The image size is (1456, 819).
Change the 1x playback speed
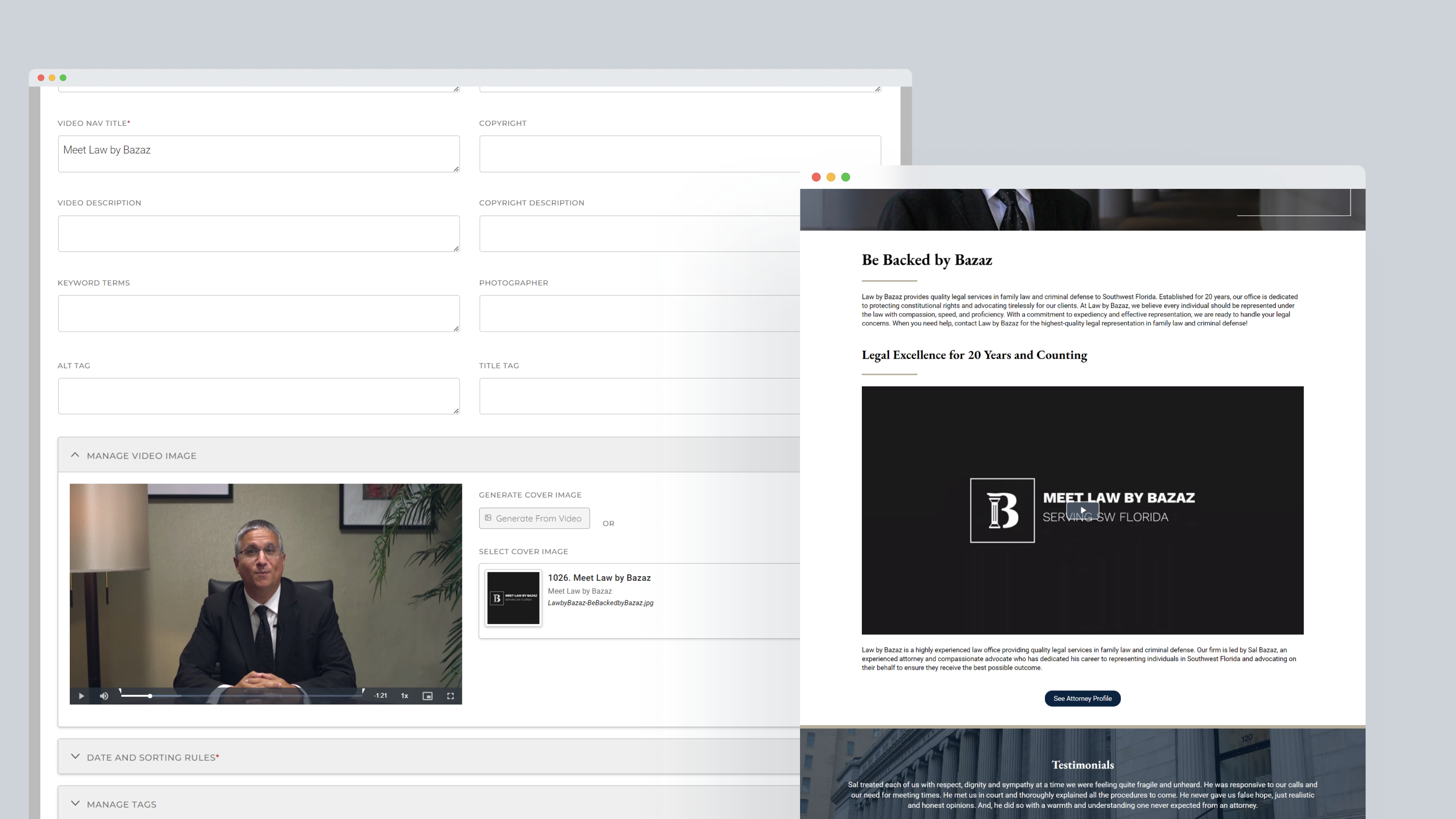(404, 696)
